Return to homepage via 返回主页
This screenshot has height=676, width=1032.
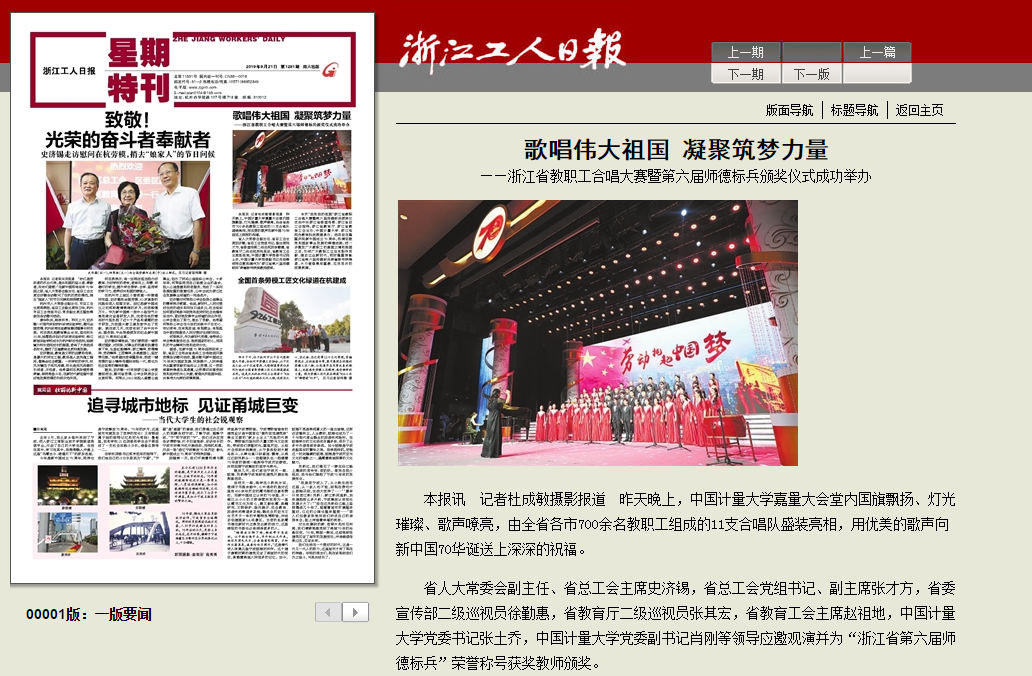pos(919,110)
